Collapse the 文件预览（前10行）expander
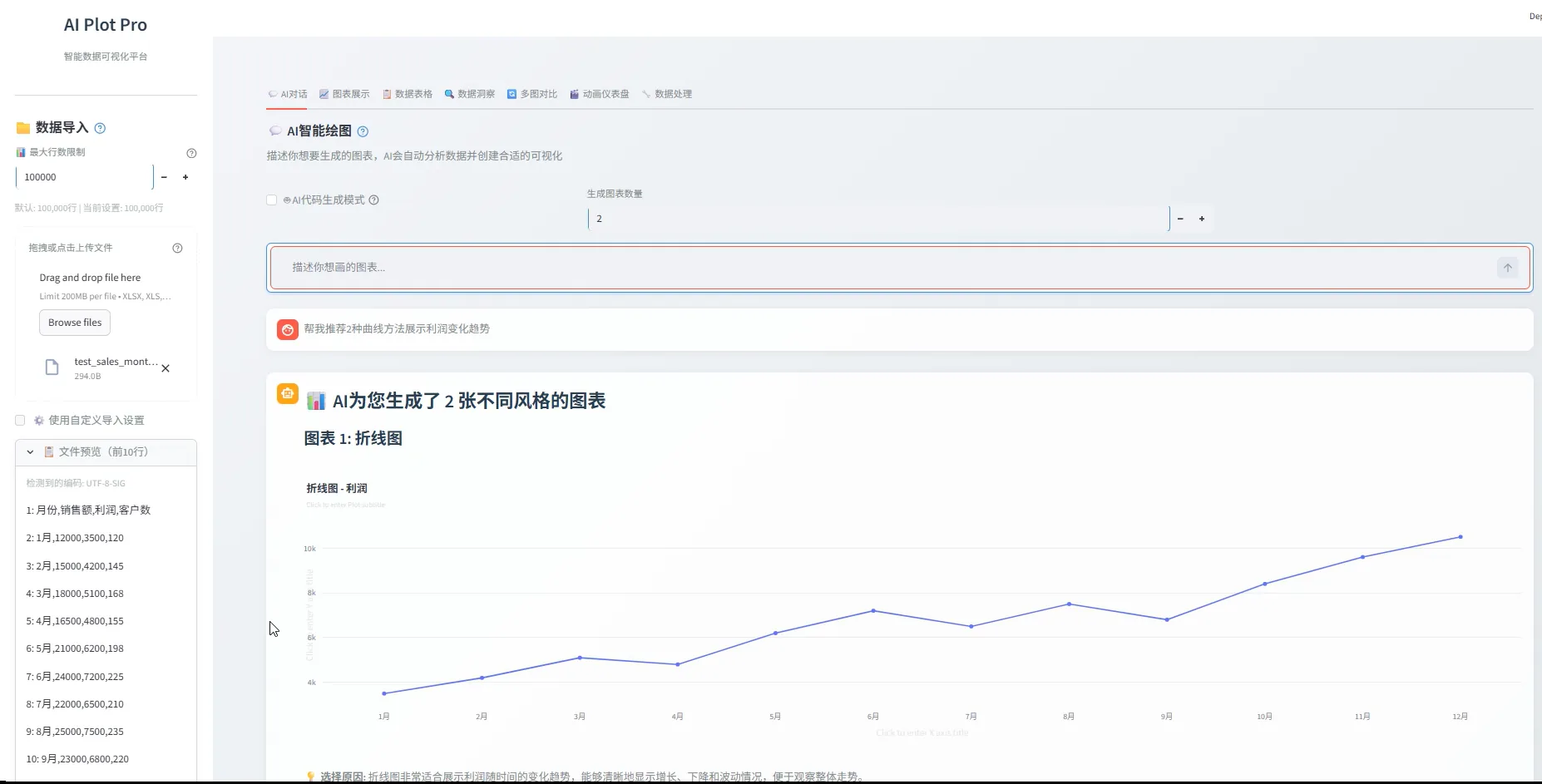 (106, 451)
